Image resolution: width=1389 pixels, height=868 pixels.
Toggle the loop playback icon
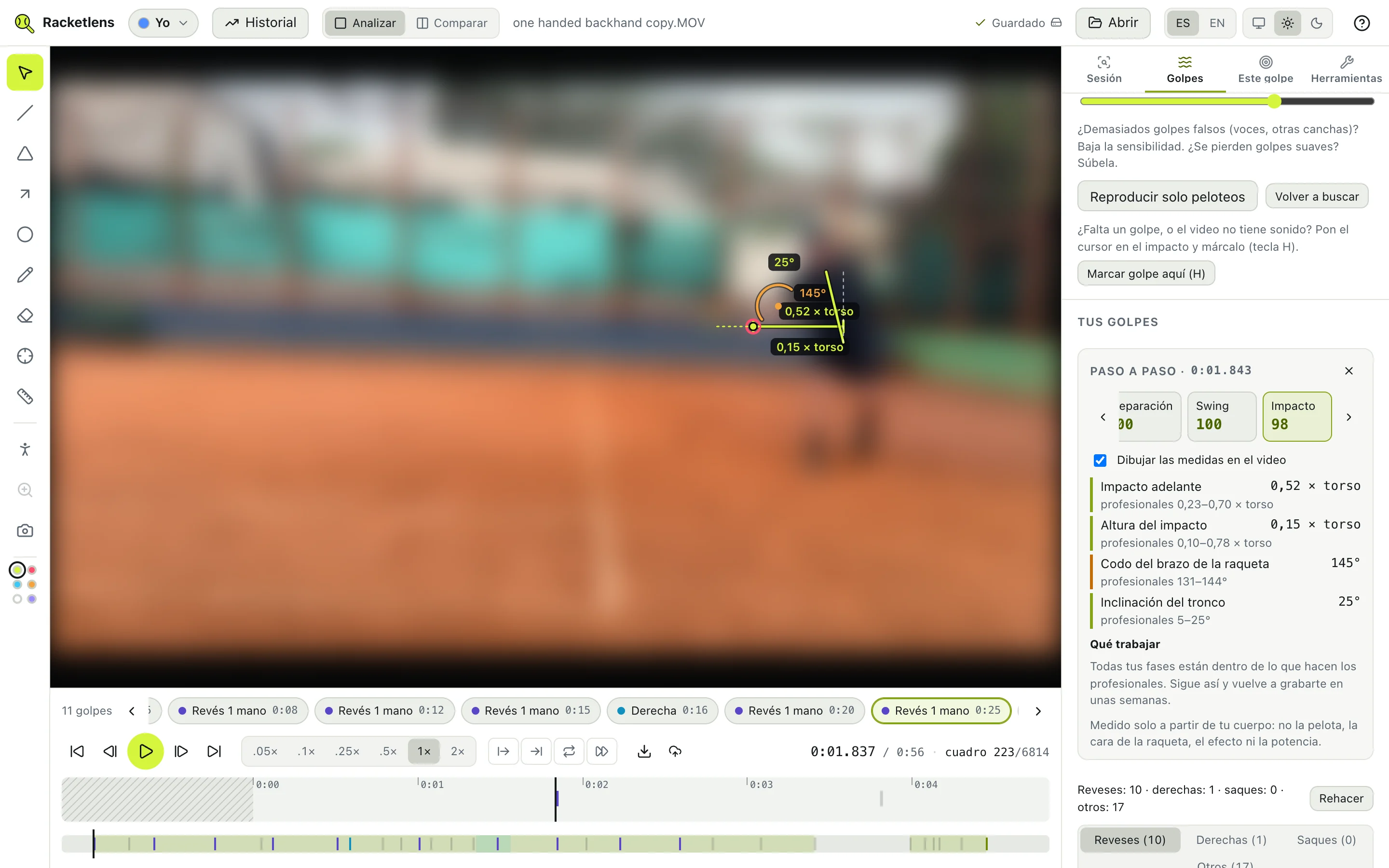(569, 751)
